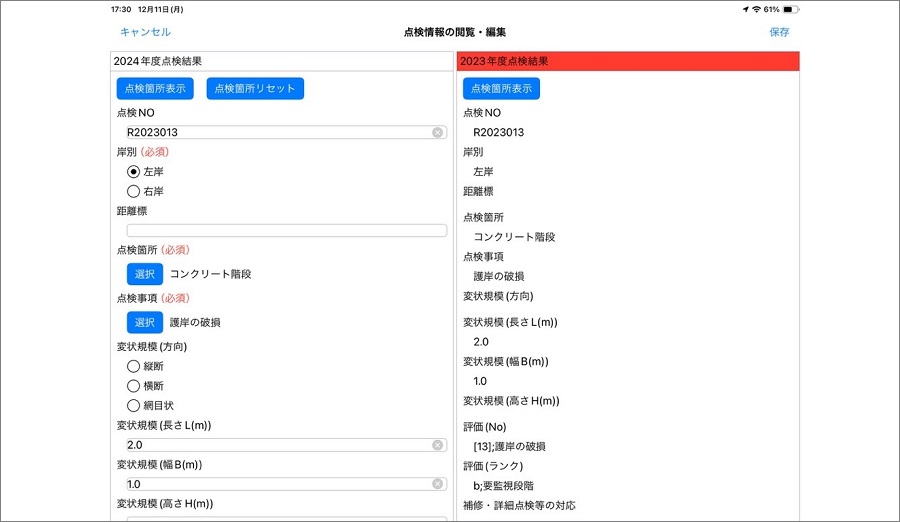Choose 横断 for 変状規模 direction

pyautogui.click(x=133, y=386)
